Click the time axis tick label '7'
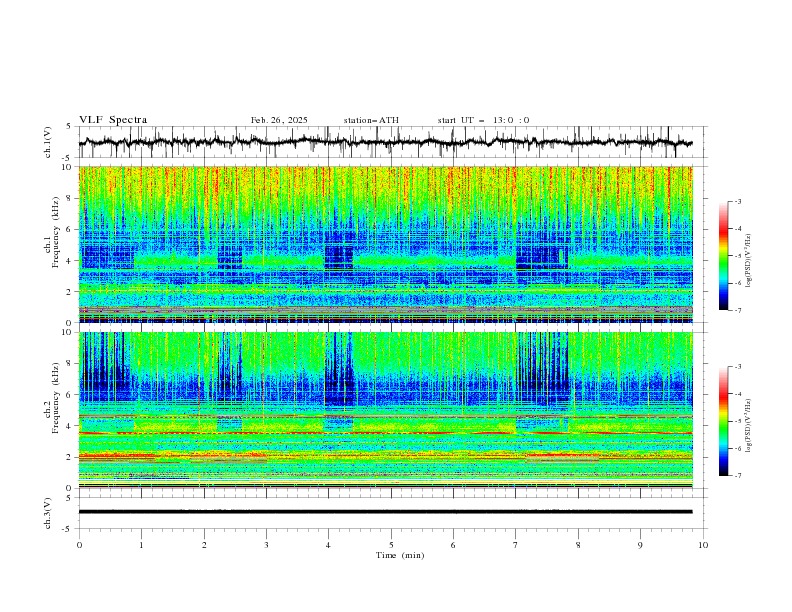The image size is (792, 612). coord(516,545)
